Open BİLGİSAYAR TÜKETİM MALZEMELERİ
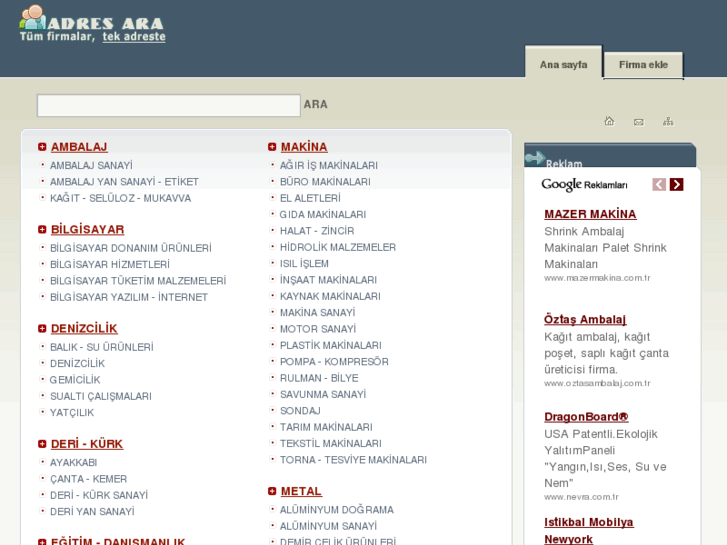The height and width of the screenshot is (545, 727). (x=138, y=281)
